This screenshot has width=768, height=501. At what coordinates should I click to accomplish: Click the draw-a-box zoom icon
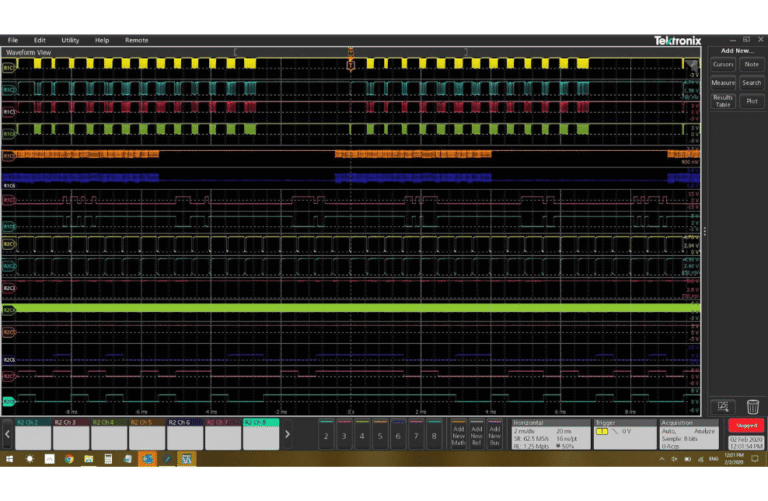[723, 406]
